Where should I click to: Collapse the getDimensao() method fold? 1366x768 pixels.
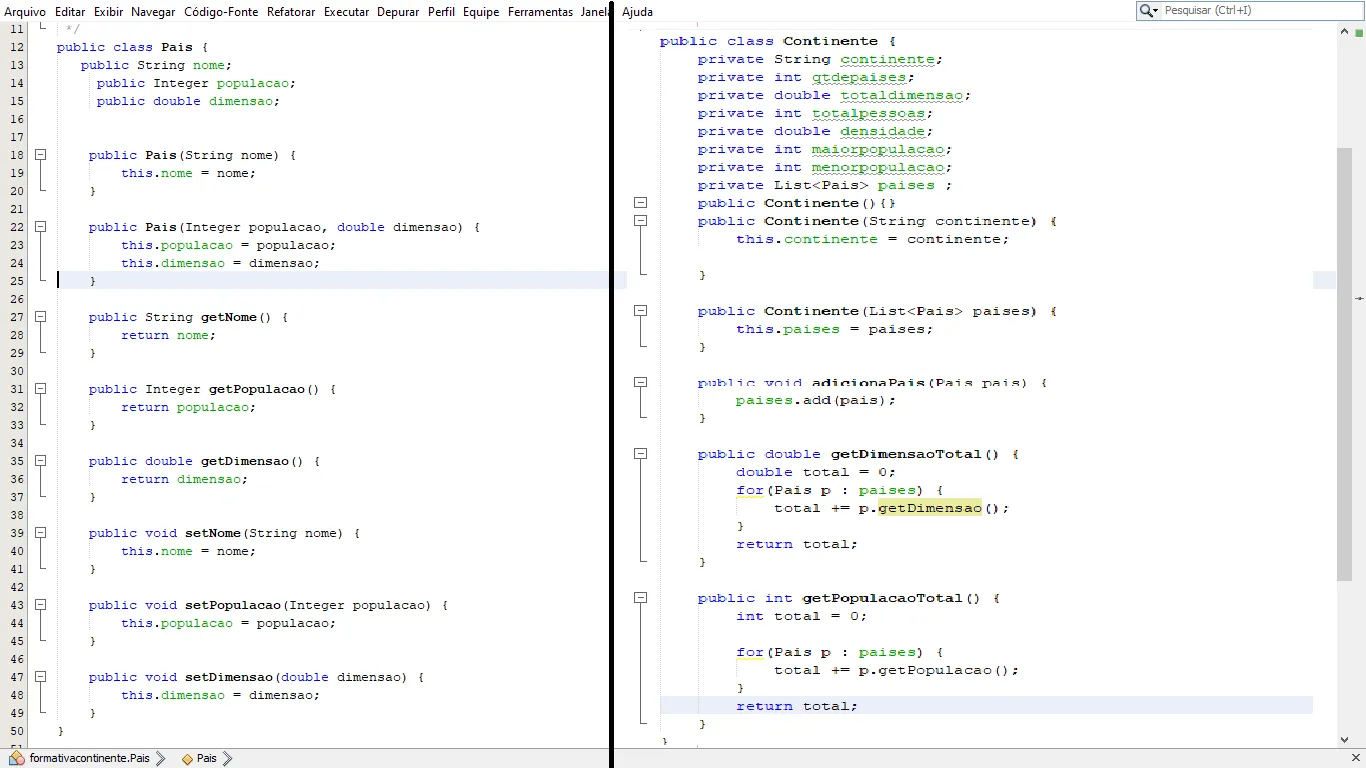pos(40,461)
